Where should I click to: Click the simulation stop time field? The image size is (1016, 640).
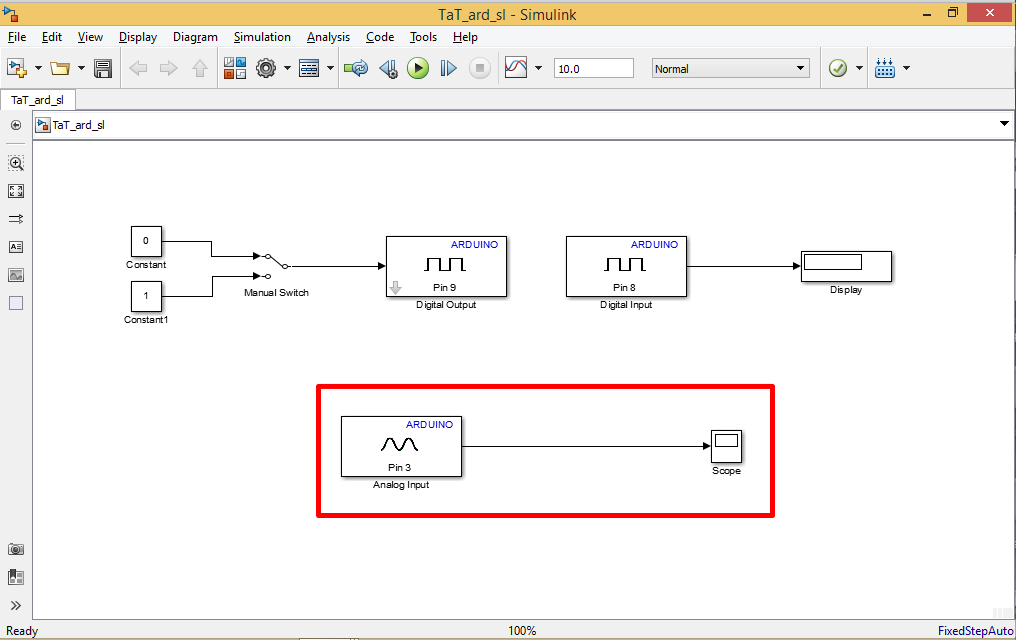click(594, 69)
